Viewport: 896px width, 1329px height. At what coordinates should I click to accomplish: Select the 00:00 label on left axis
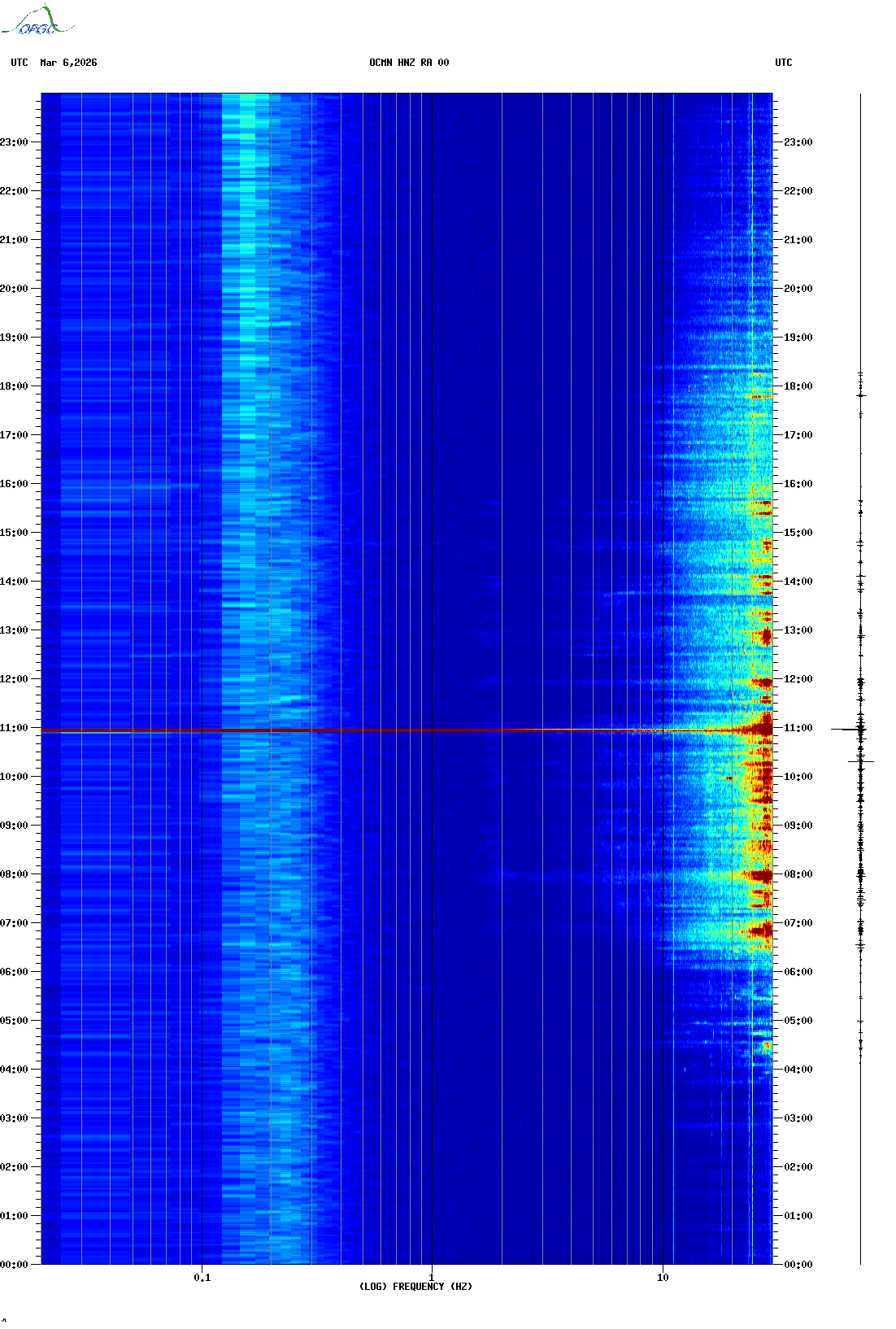coord(14,1265)
